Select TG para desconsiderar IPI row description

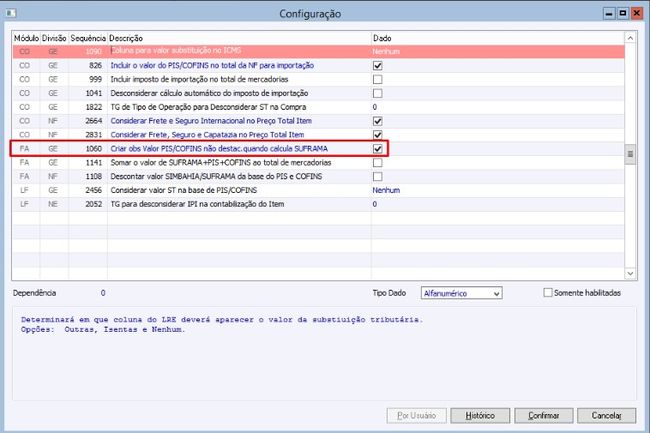pos(197,204)
